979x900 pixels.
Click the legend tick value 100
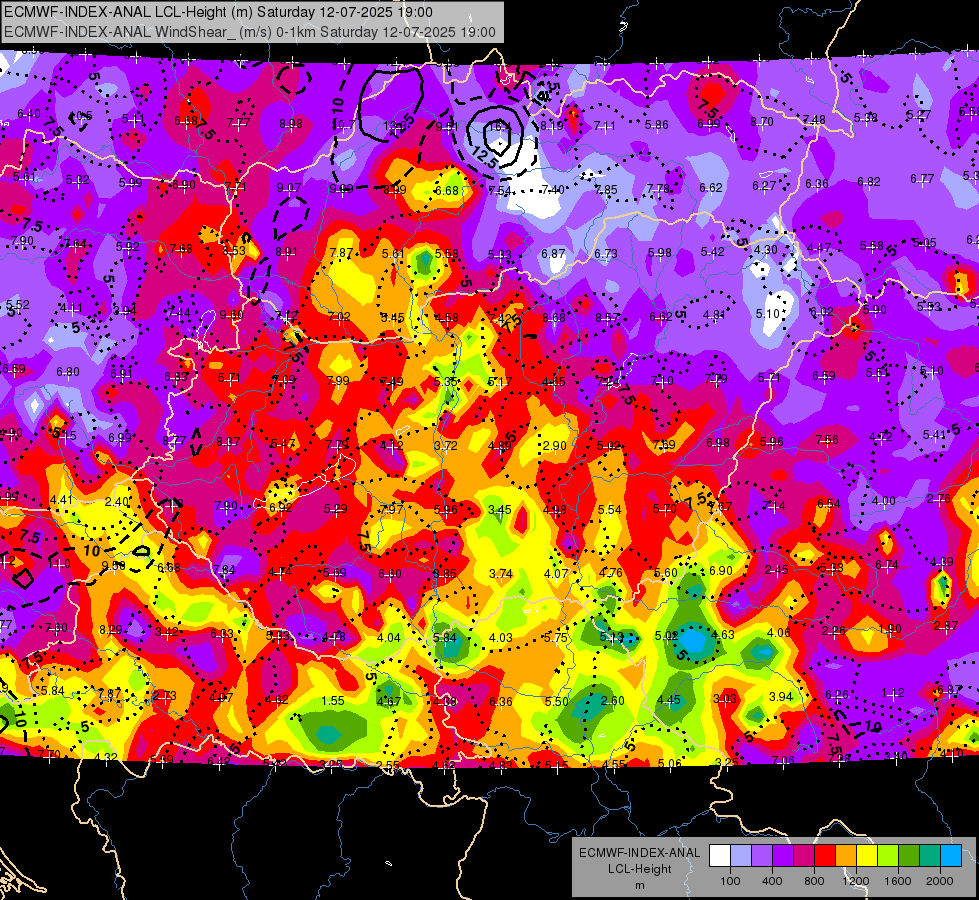coord(730,881)
